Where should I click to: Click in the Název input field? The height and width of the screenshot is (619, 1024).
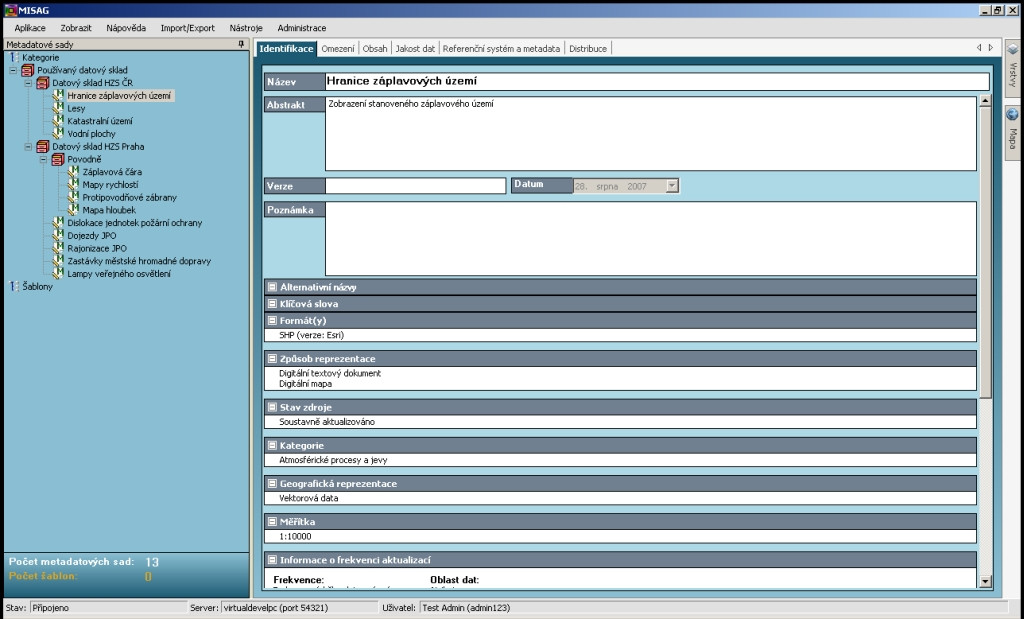pyautogui.click(x=657, y=81)
